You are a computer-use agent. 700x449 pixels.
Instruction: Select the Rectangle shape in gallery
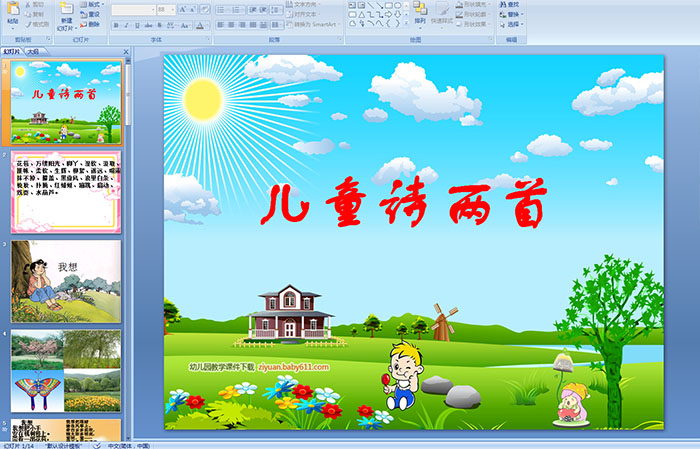(388, 5)
